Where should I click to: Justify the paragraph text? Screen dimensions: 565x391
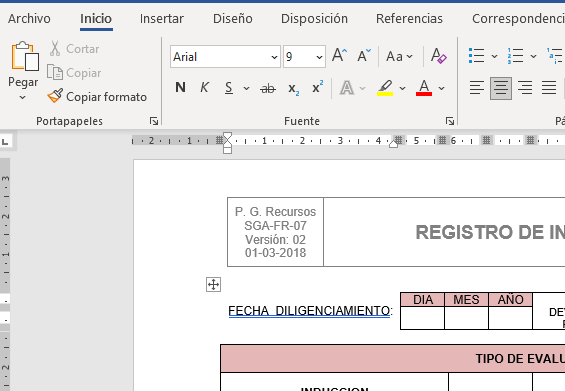coord(549,88)
